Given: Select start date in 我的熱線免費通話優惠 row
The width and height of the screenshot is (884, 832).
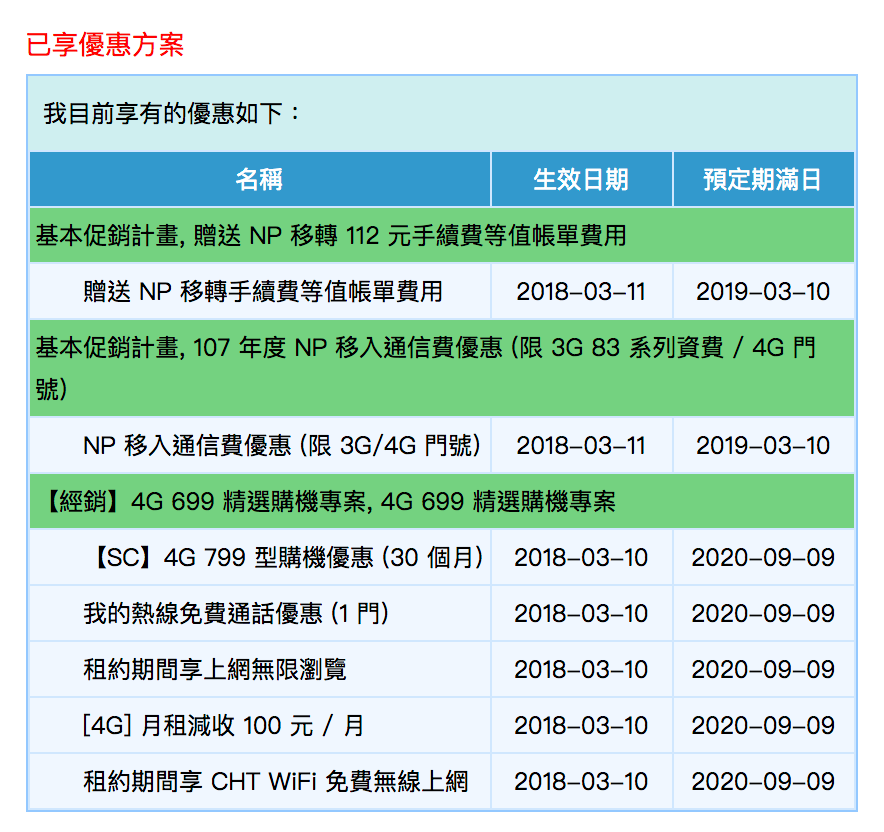Looking at the screenshot, I should [581, 613].
